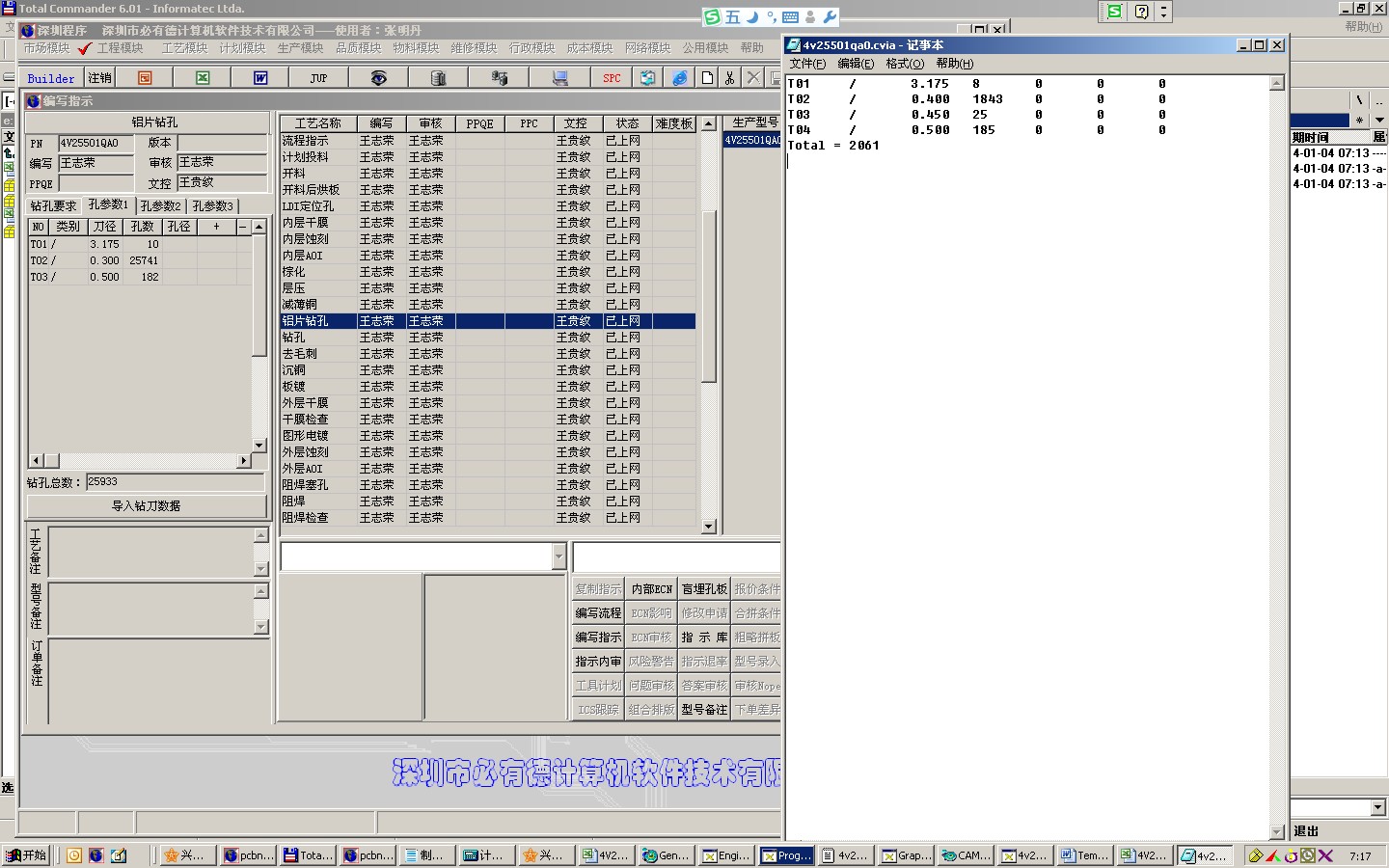
Task: Click the 难度板 column header
Action: coord(673,123)
